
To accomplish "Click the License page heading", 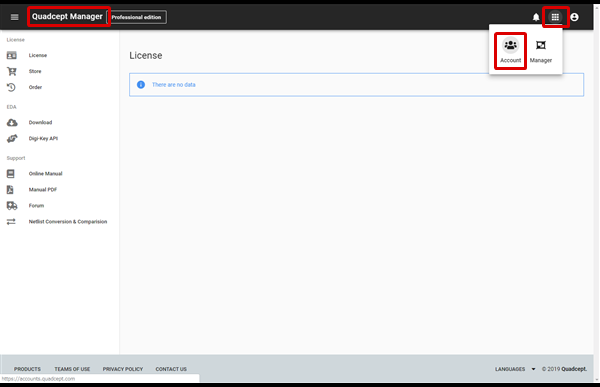I will [x=146, y=56].
